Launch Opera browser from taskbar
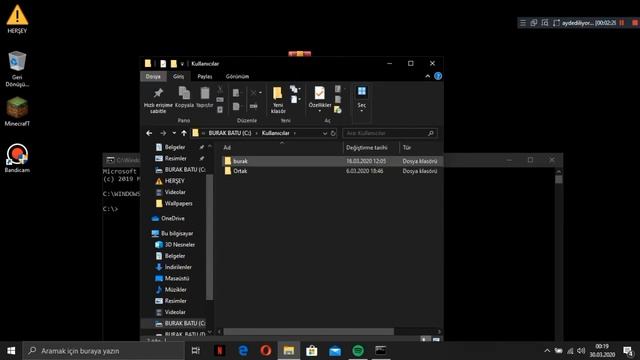640x360 pixels. [x=266, y=351]
